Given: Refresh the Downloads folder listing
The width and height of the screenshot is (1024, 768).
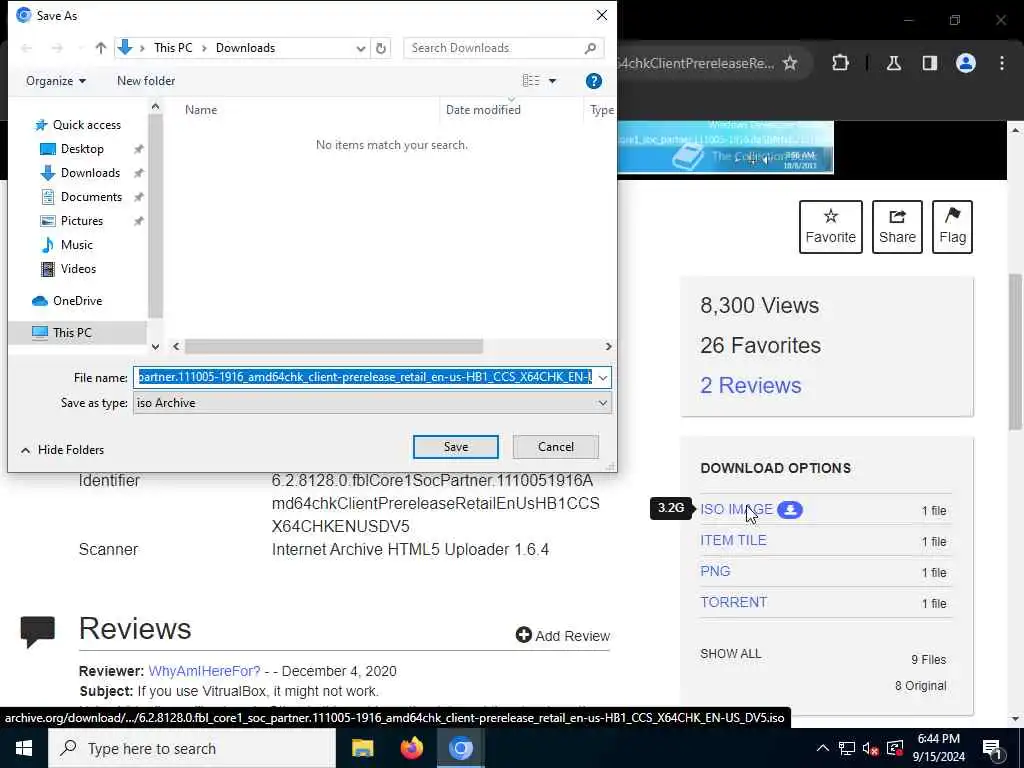Looking at the screenshot, I should point(381,48).
